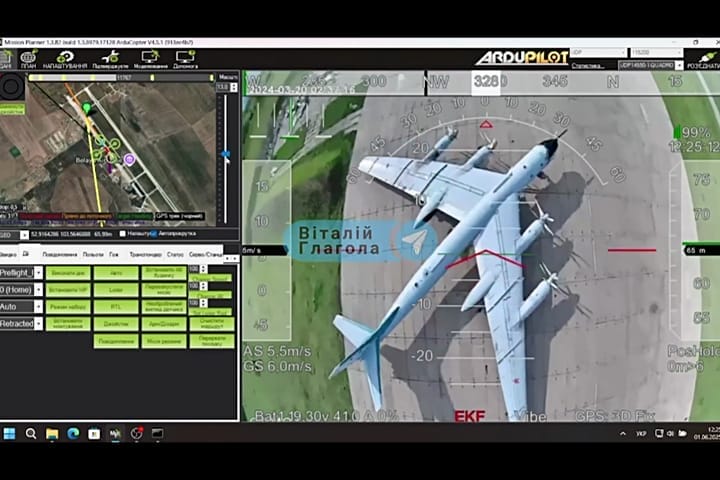Screen dimensions: 720x480
Task: Click the red EKF status on HUD
Action: pyautogui.click(x=469, y=416)
